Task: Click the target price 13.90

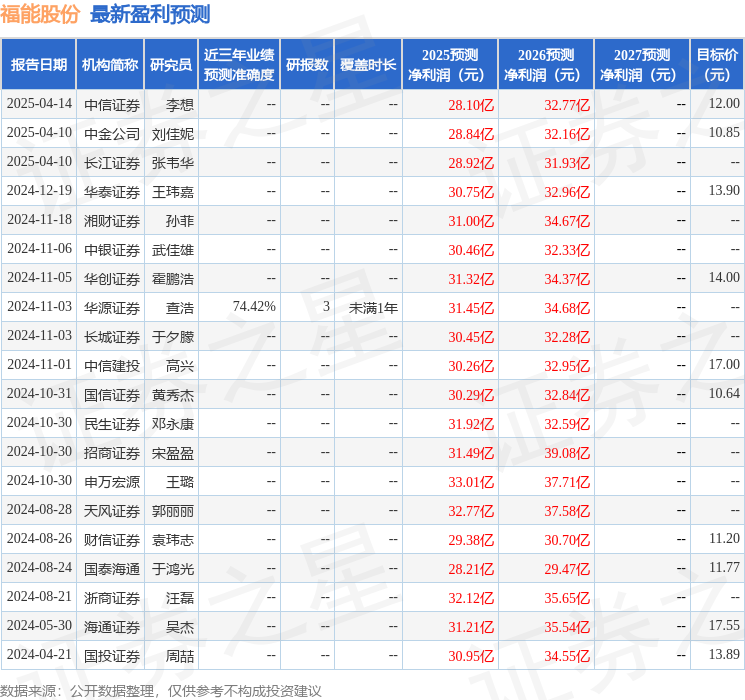Action: [724, 191]
